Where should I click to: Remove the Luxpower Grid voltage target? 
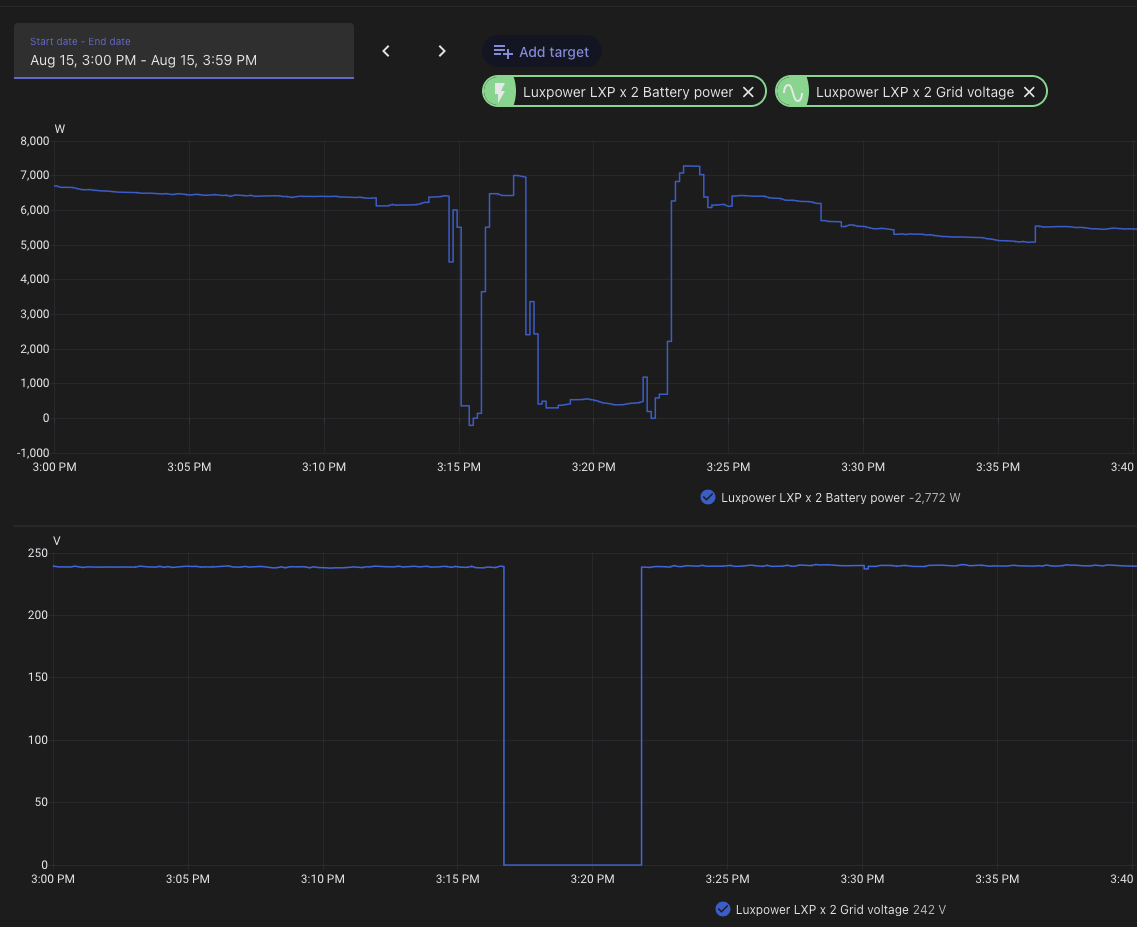coord(1029,92)
